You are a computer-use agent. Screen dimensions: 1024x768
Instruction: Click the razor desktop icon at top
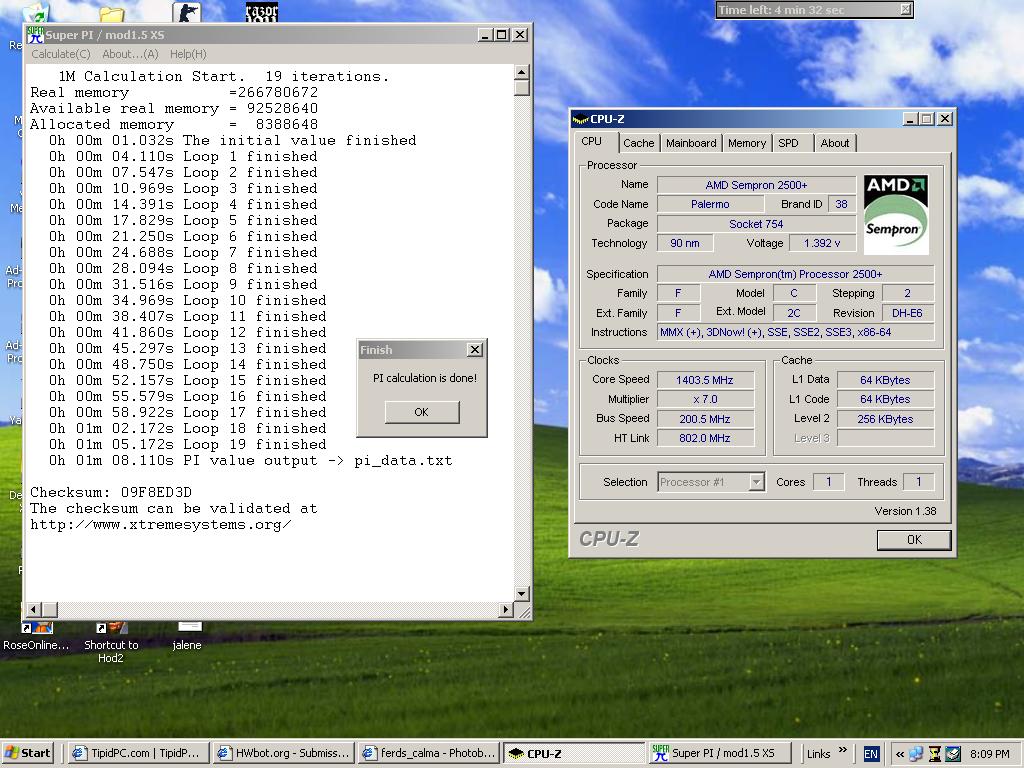[x=261, y=11]
